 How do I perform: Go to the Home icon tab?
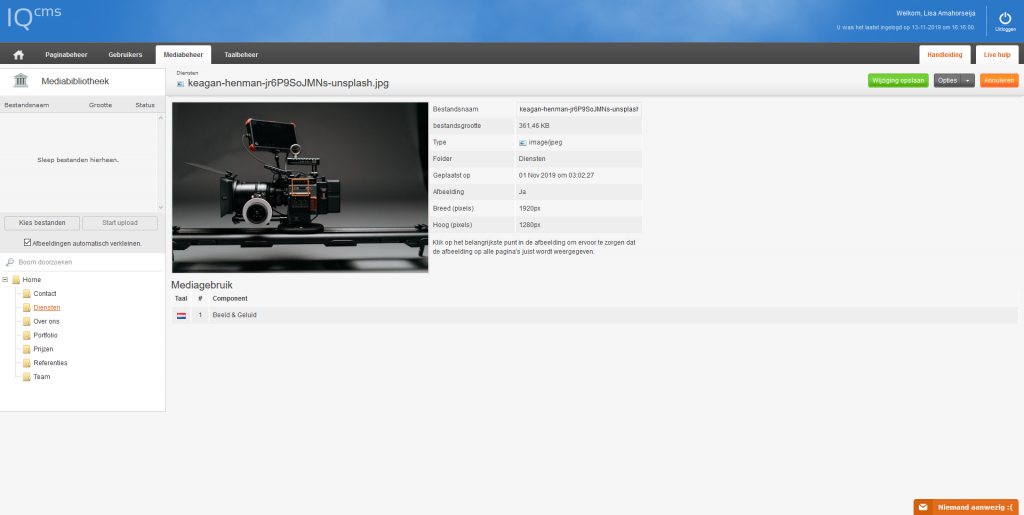pos(18,55)
